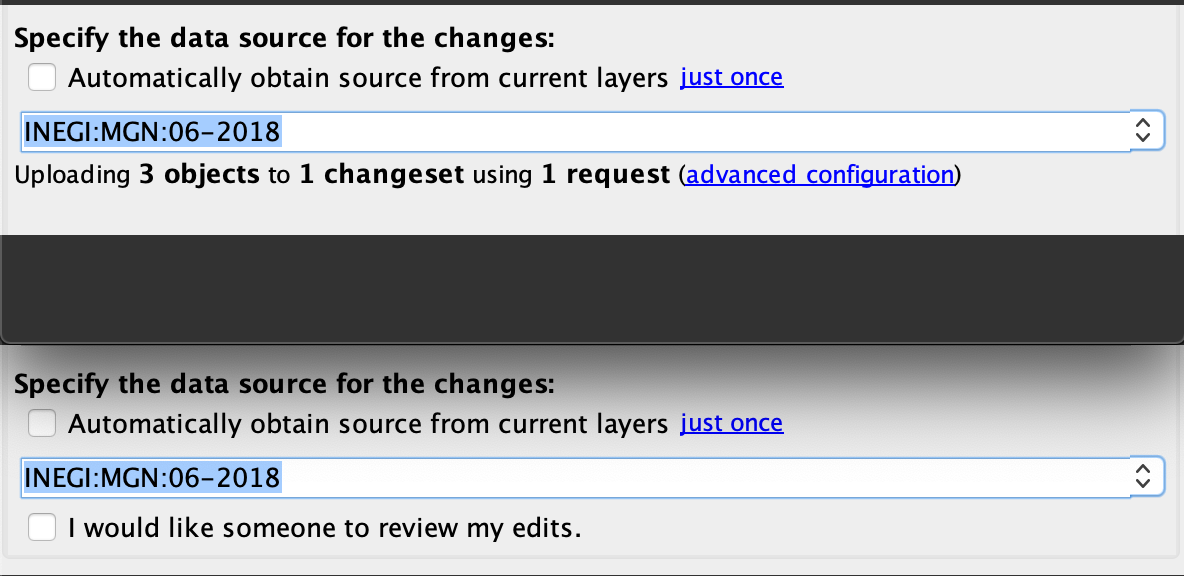The image size is (1184, 576).
Task: Expand source combo box arrows above review checkbox
Action: point(1145,477)
